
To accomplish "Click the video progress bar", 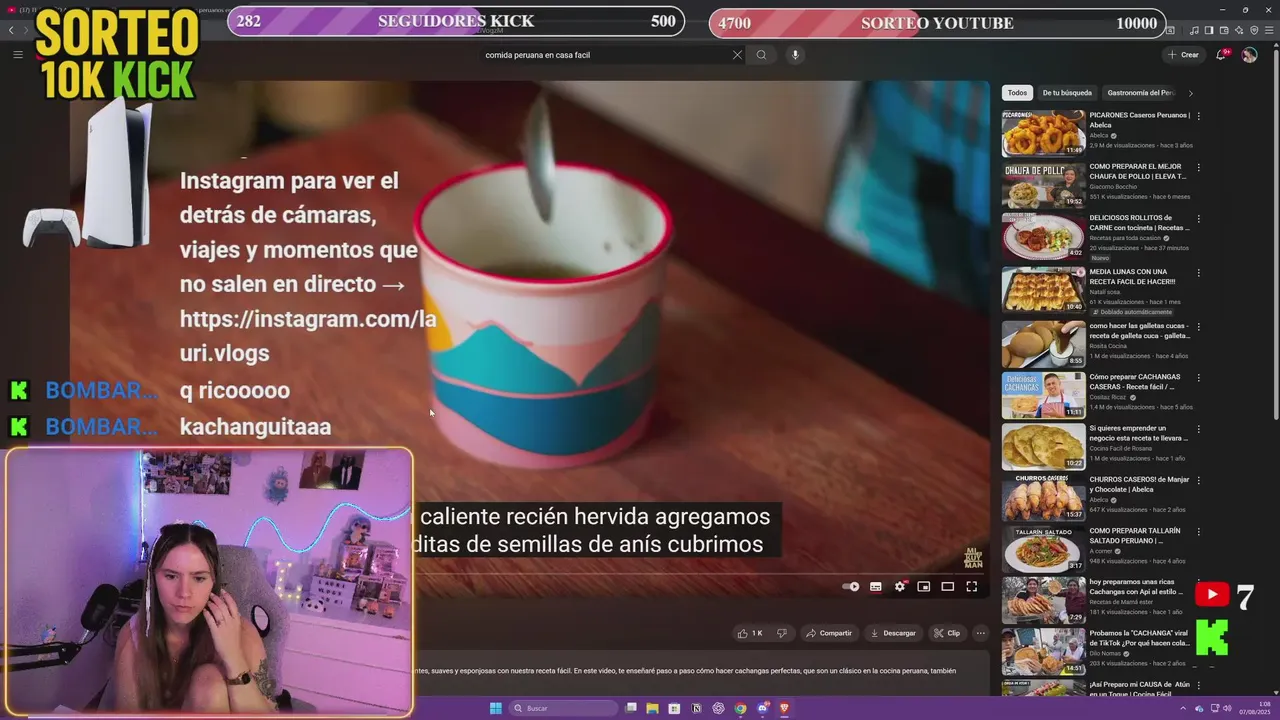I will (x=700, y=573).
